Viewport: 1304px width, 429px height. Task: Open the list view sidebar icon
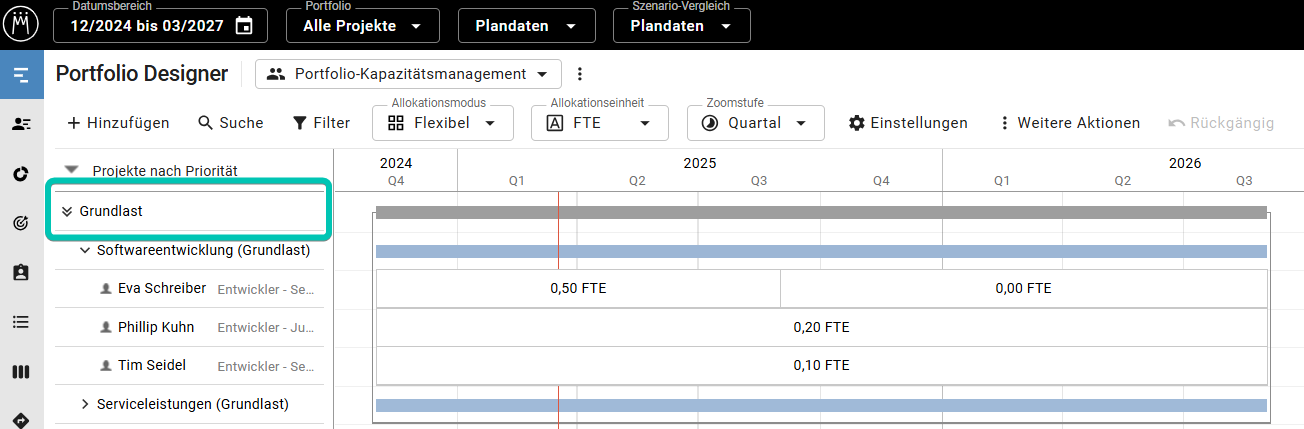point(21,322)
